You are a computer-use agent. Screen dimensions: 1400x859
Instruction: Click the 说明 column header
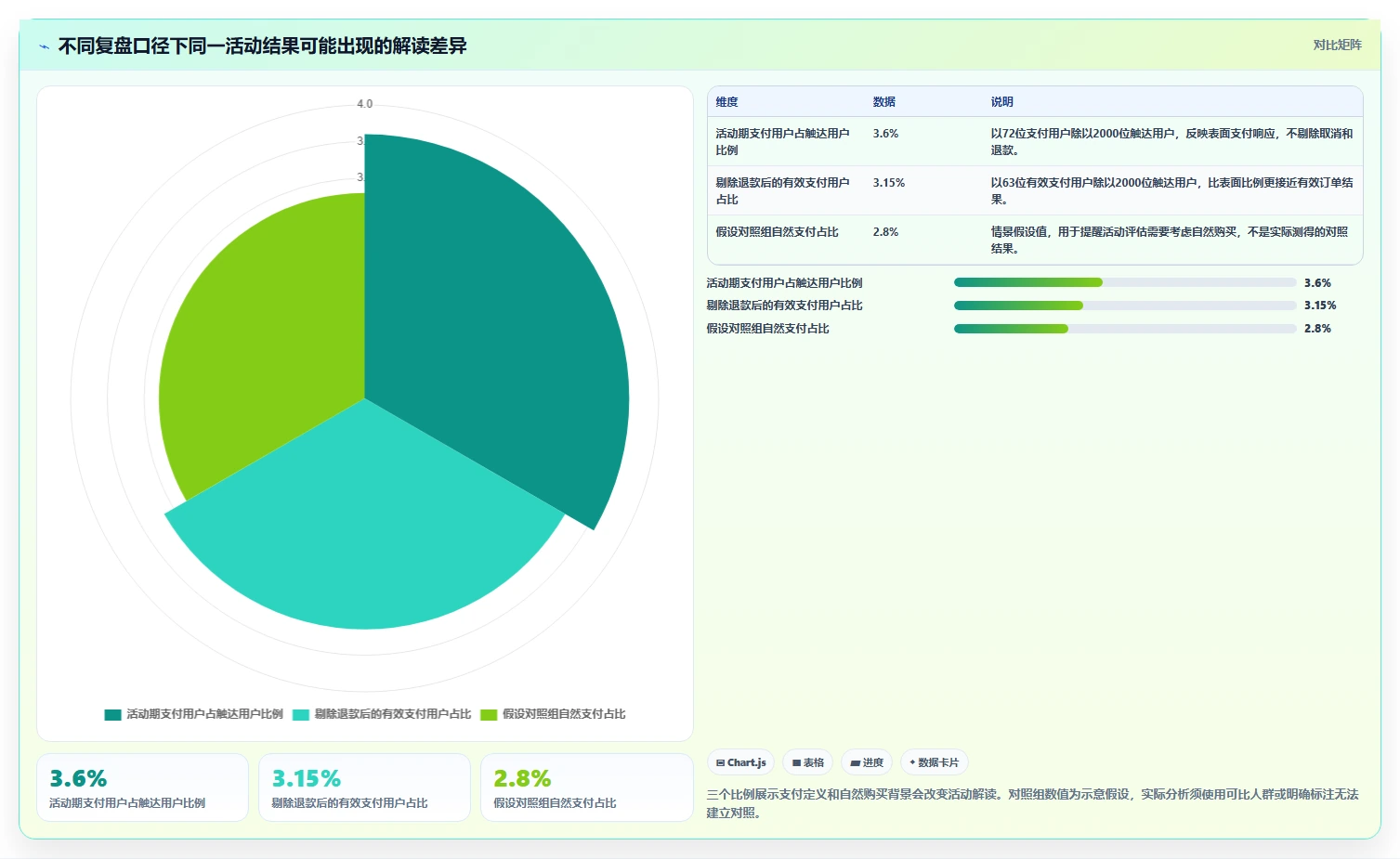coord(1001,102)
